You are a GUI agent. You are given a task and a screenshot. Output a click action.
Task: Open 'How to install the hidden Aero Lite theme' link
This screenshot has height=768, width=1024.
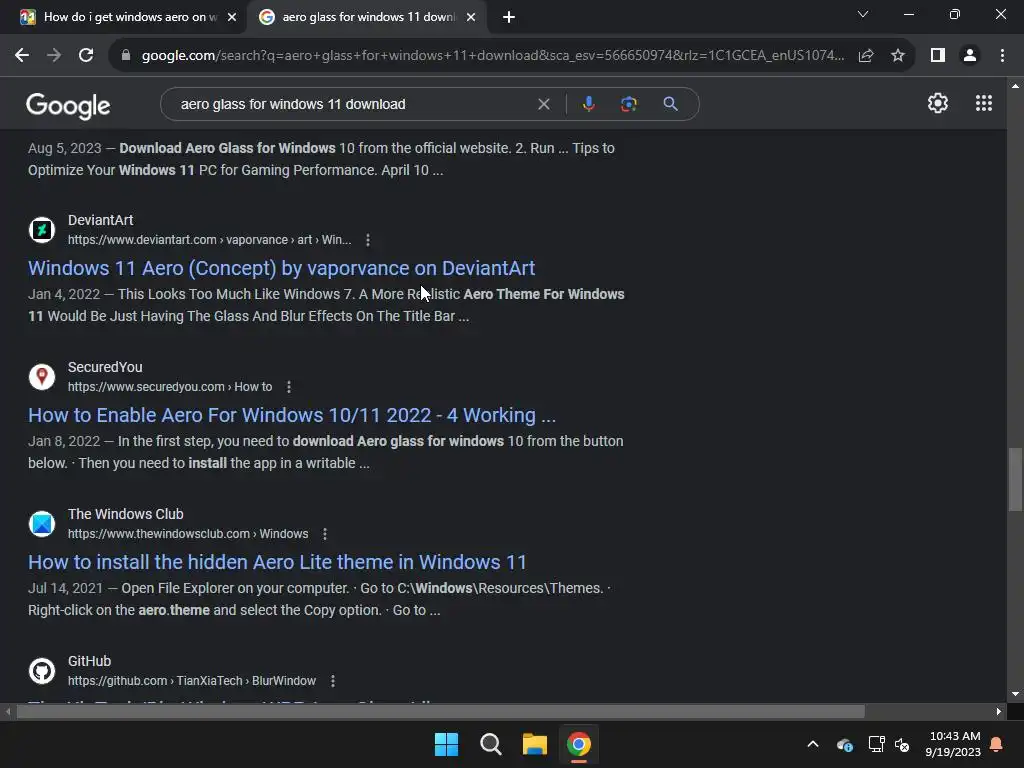click(x=278, y=562)
